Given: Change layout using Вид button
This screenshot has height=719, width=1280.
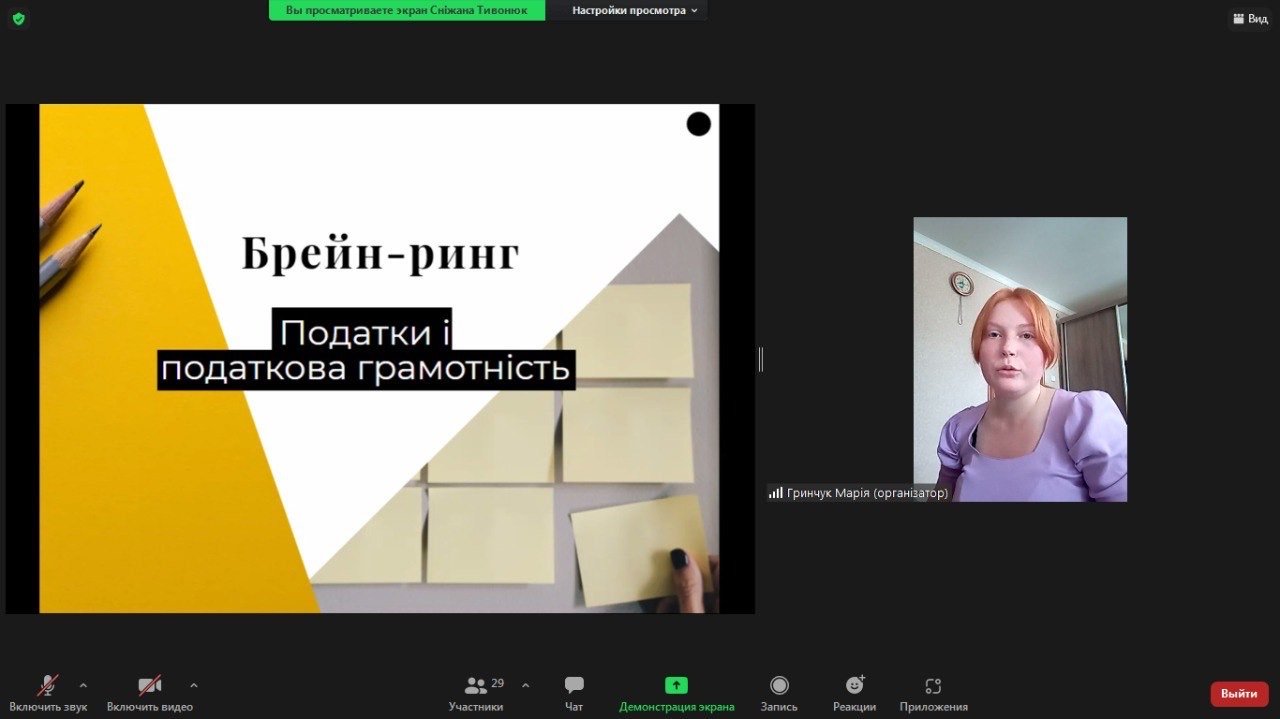Looking at the screenshot, I should pos(1250,18).
